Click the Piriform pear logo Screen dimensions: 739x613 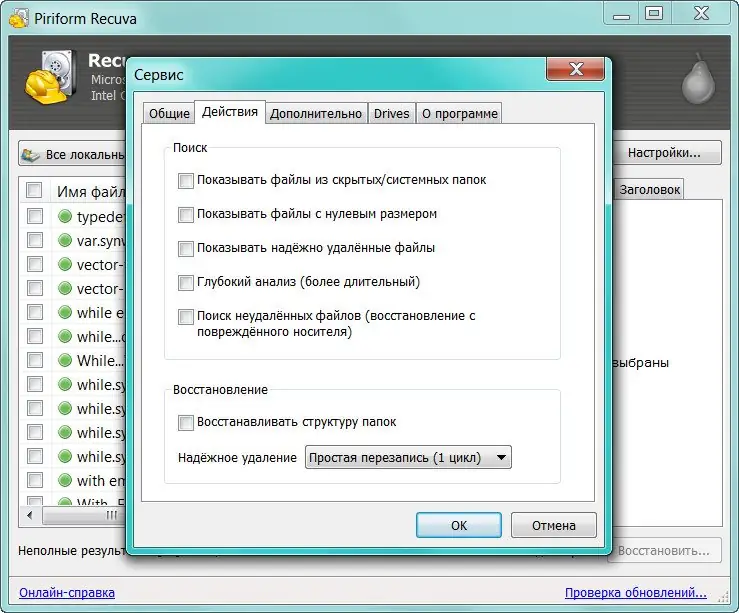click(698, 79)
